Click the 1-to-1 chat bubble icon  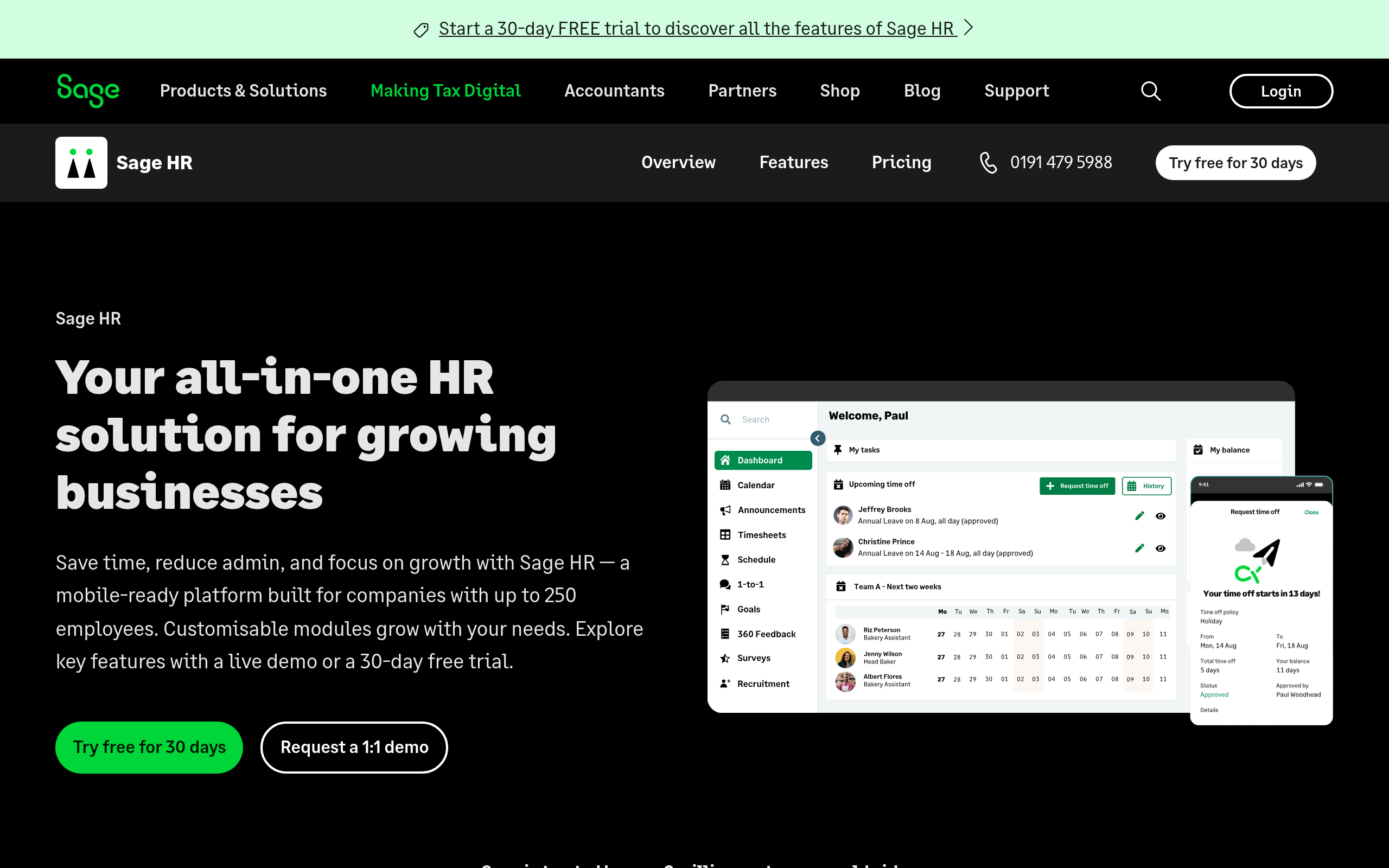725,584
